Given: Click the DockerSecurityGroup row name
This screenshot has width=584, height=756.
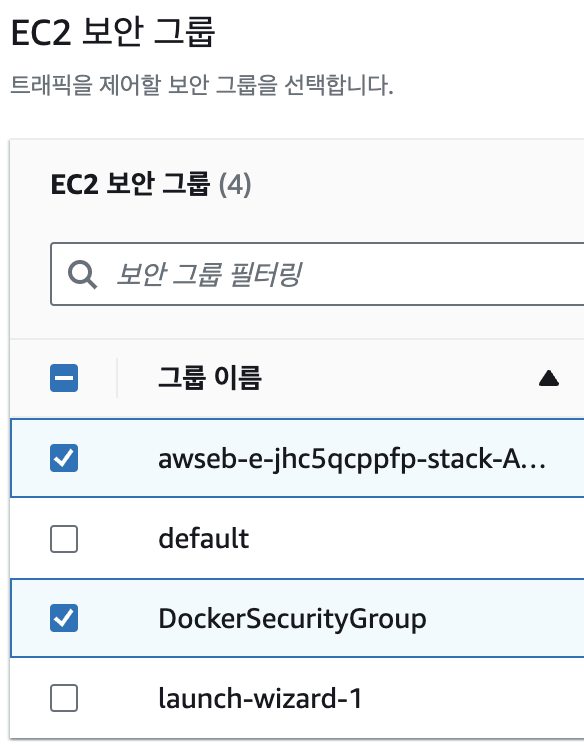Looking at the screenshot, I should pos(292,619).
